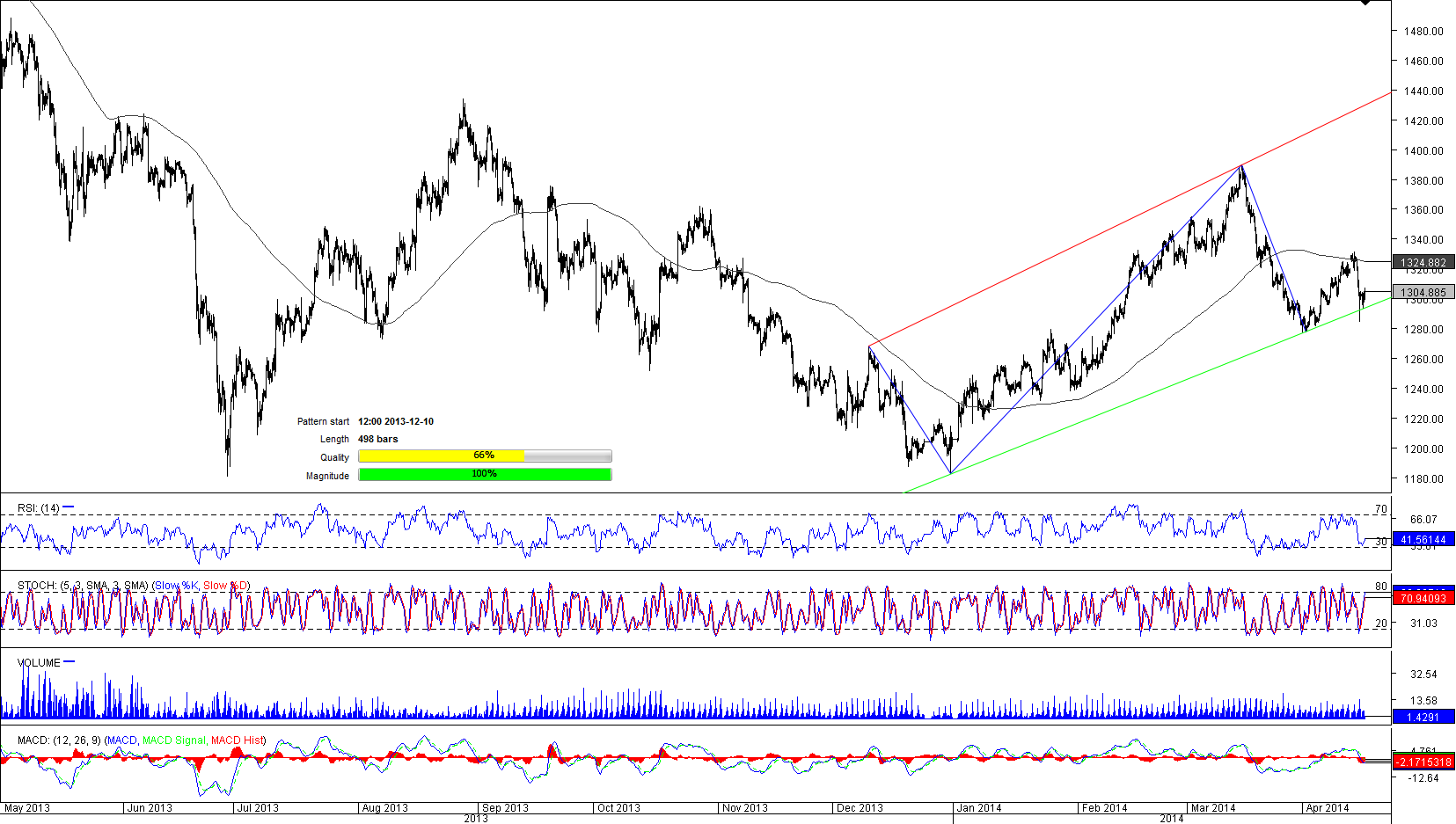Click the STOCH indicator title label

click(37, 586)
